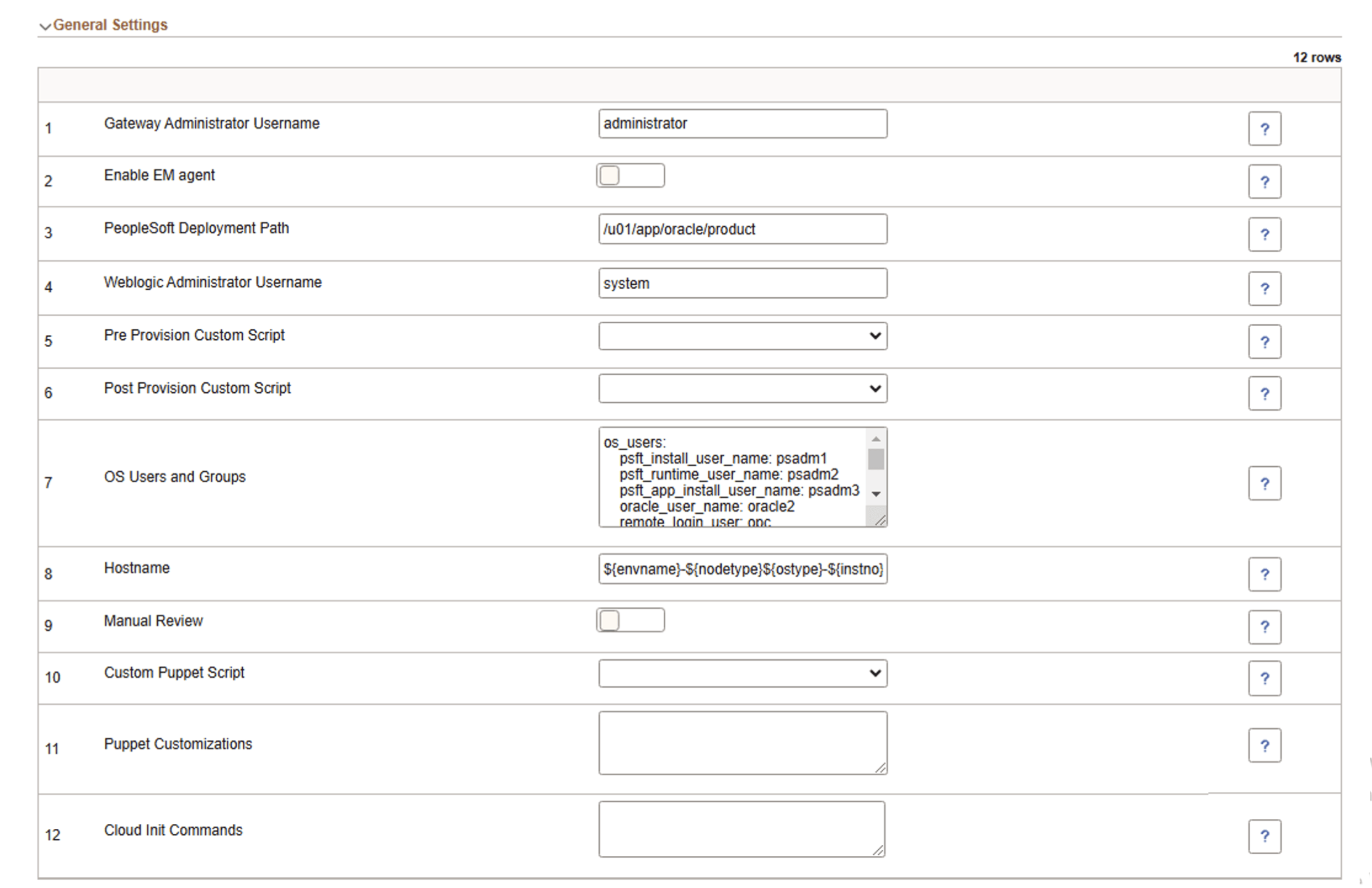Turn on Manual Review

pos(630,620)
